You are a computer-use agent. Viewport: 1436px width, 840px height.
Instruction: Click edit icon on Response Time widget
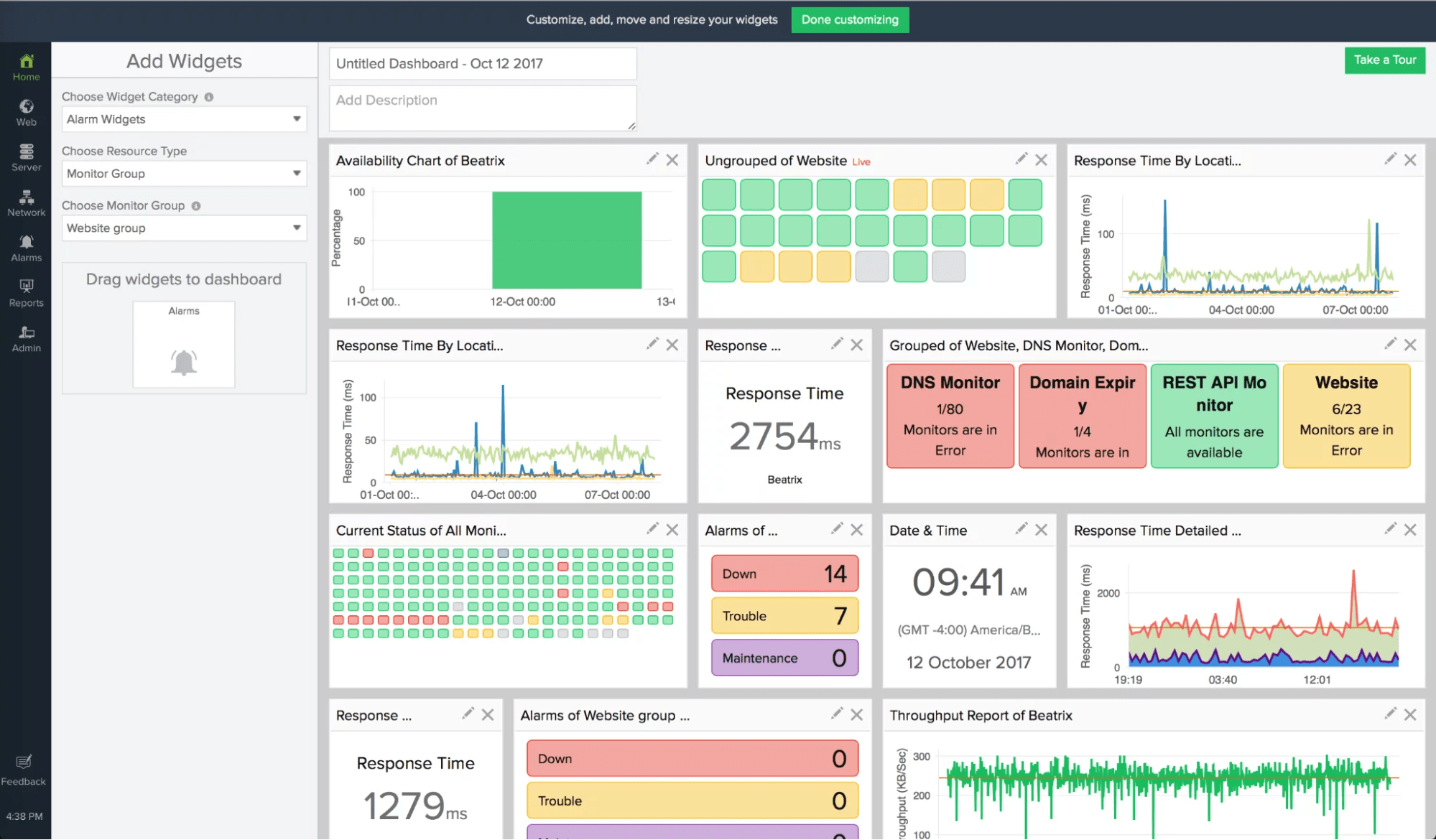[835, 345]
